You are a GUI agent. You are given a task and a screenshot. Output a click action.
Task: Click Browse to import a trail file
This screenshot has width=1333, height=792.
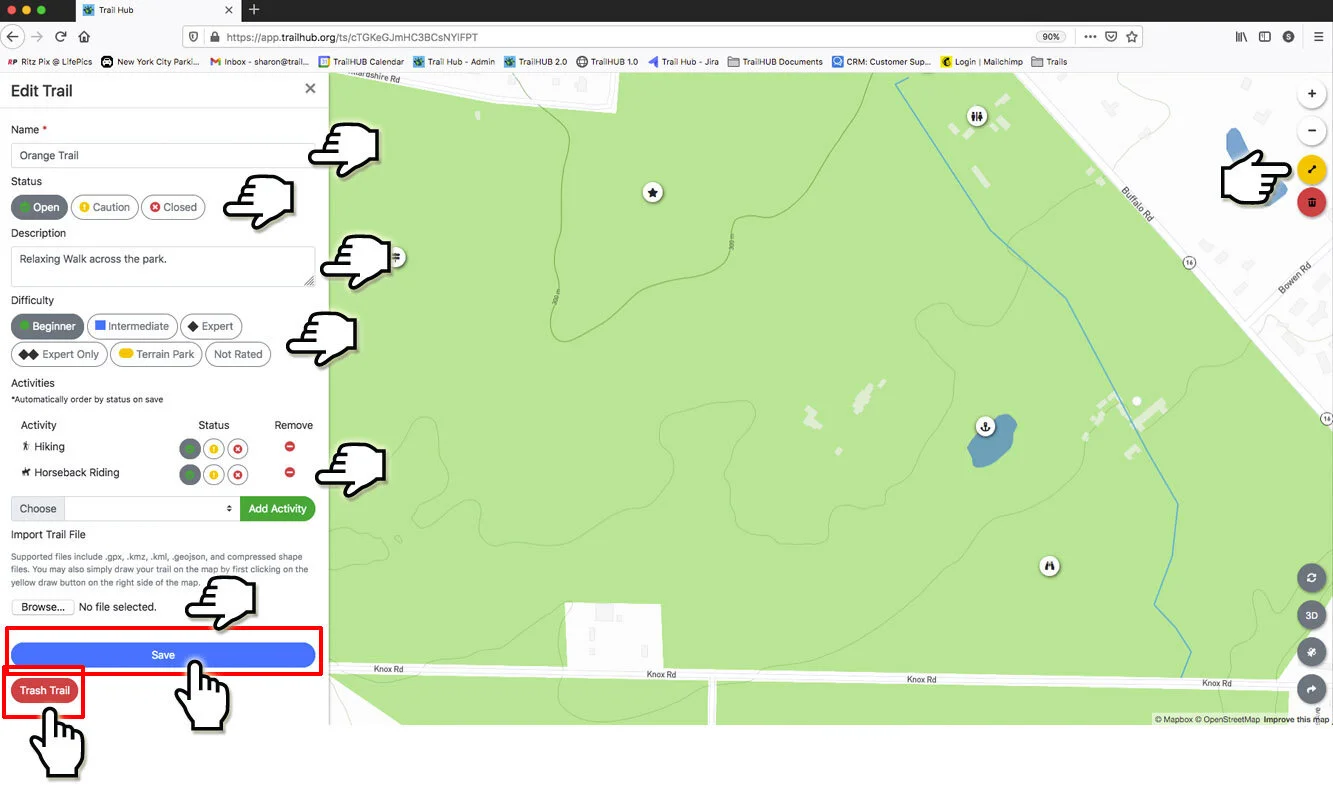pyautogui.click(x=43, y=607)
